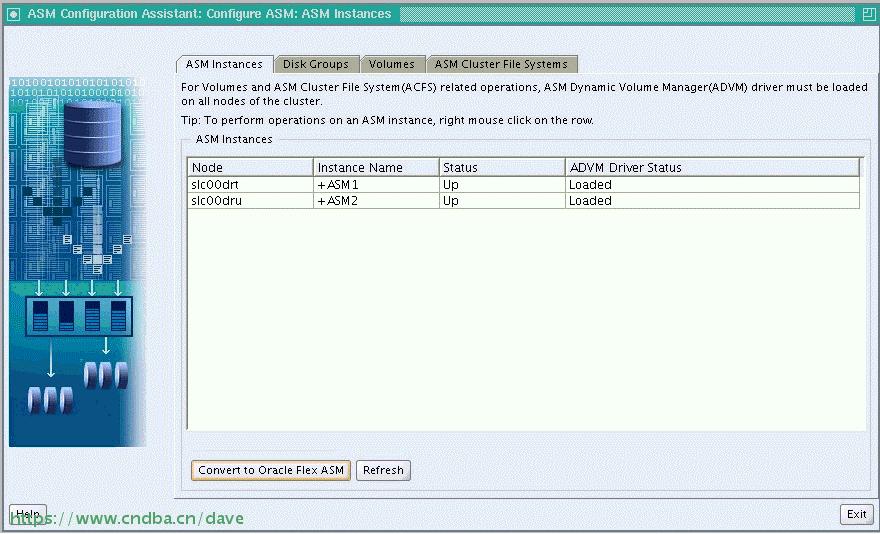Sort by the Node column header
This screenshot has height=534, width=880.
(x=250, y=167)
